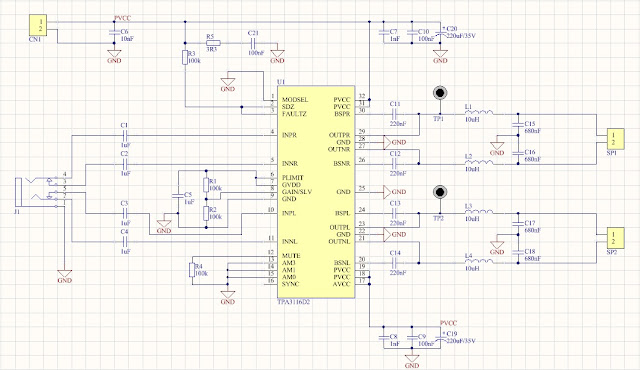Image resolution: width=640 pixels, height=370 pixels.
Task: Select filter capacitor C17
Action: (x=518, y=224)
